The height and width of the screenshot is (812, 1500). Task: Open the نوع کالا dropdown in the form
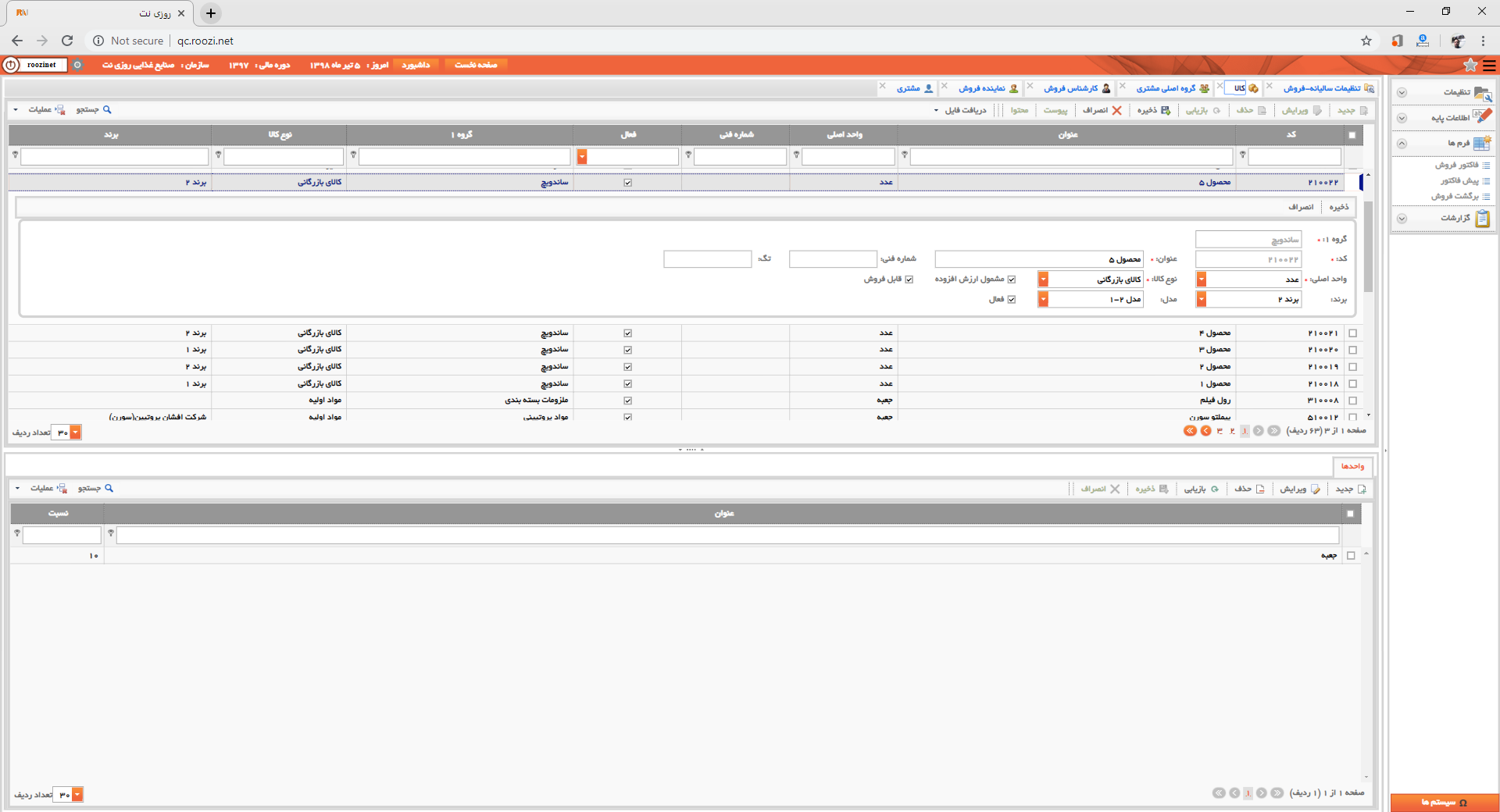tap(1043, 280)
